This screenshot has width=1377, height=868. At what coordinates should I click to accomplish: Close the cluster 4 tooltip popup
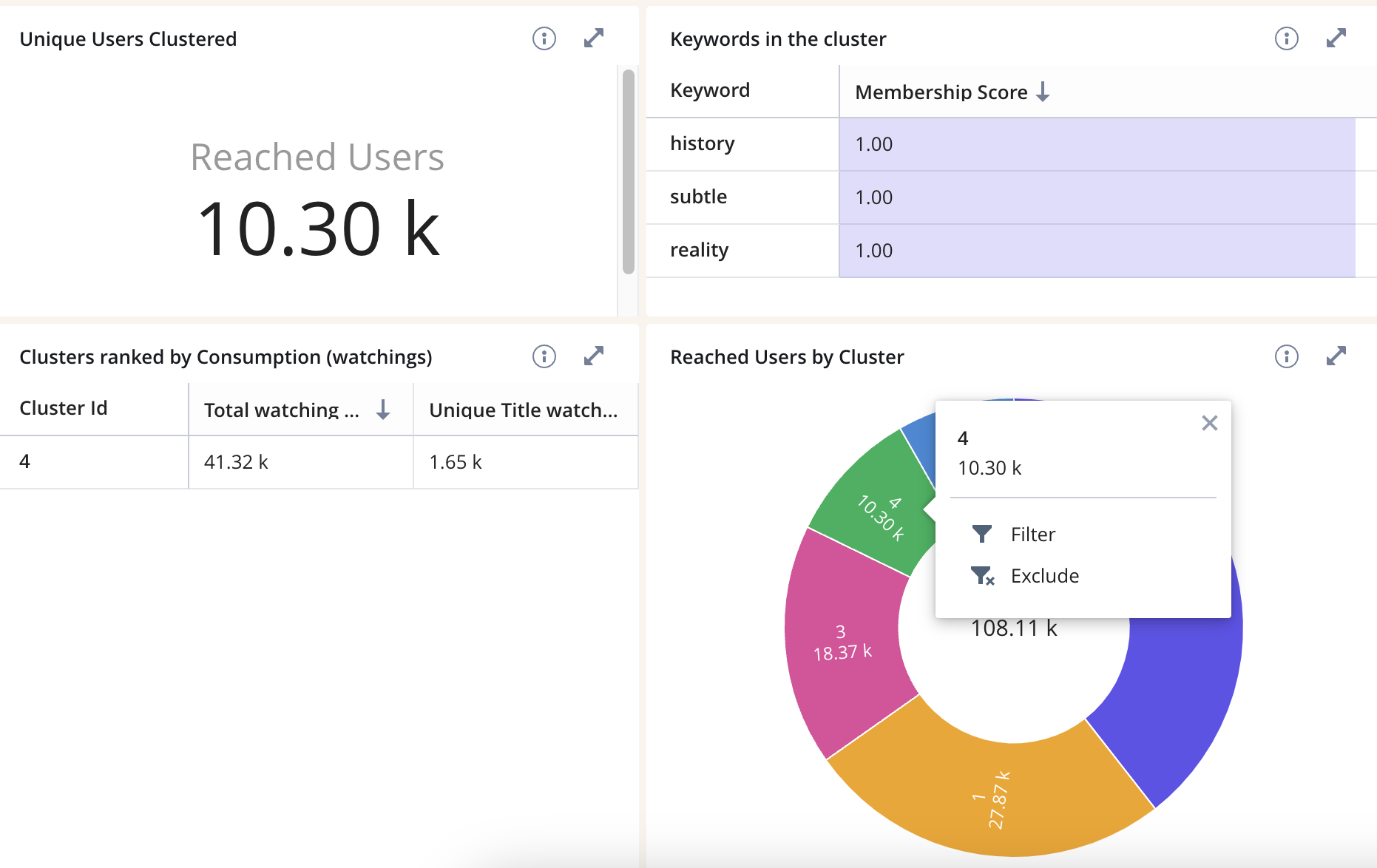[1210, 423]
